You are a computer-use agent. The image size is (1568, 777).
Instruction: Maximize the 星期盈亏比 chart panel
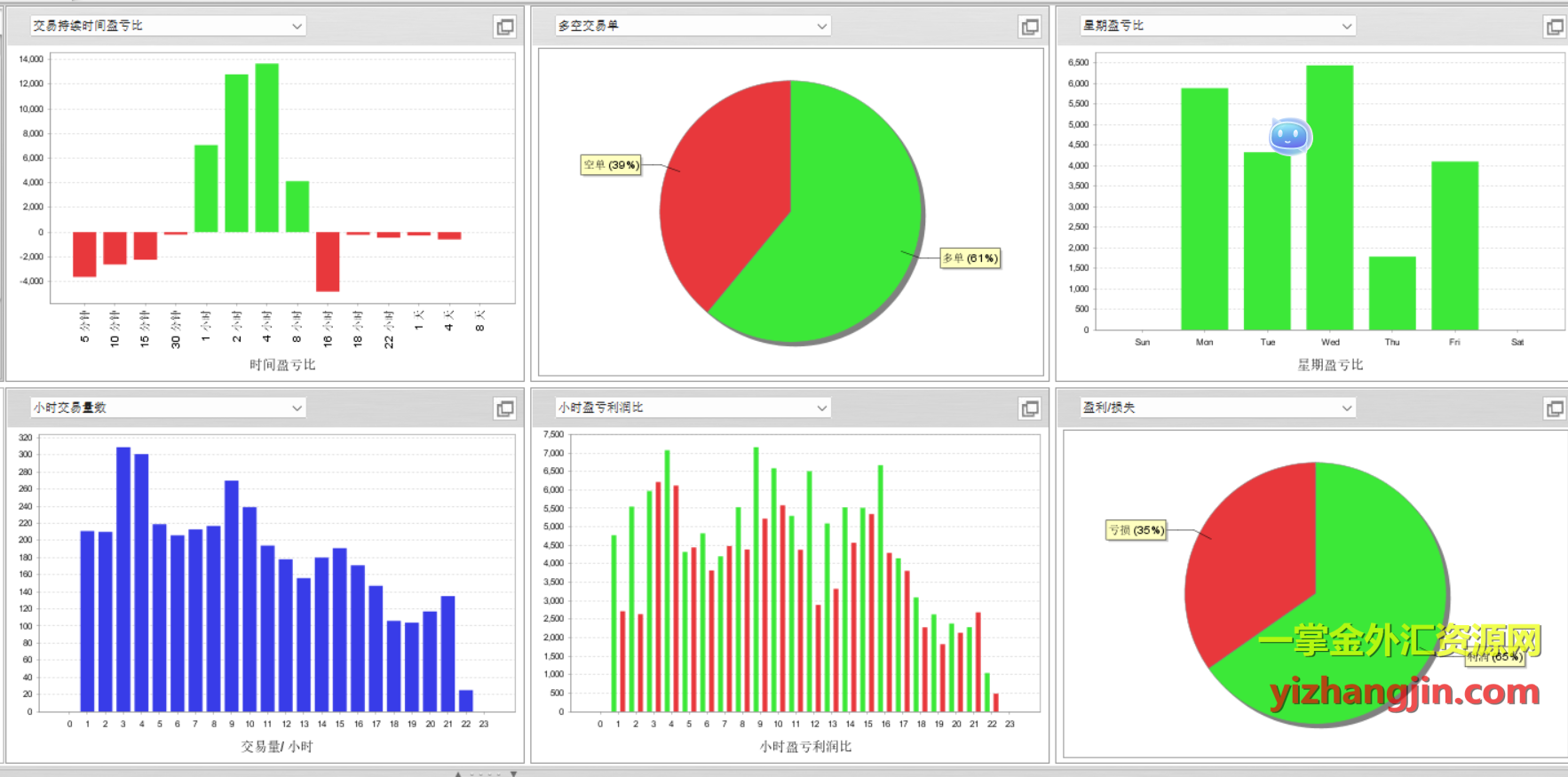coord(1554,27)
